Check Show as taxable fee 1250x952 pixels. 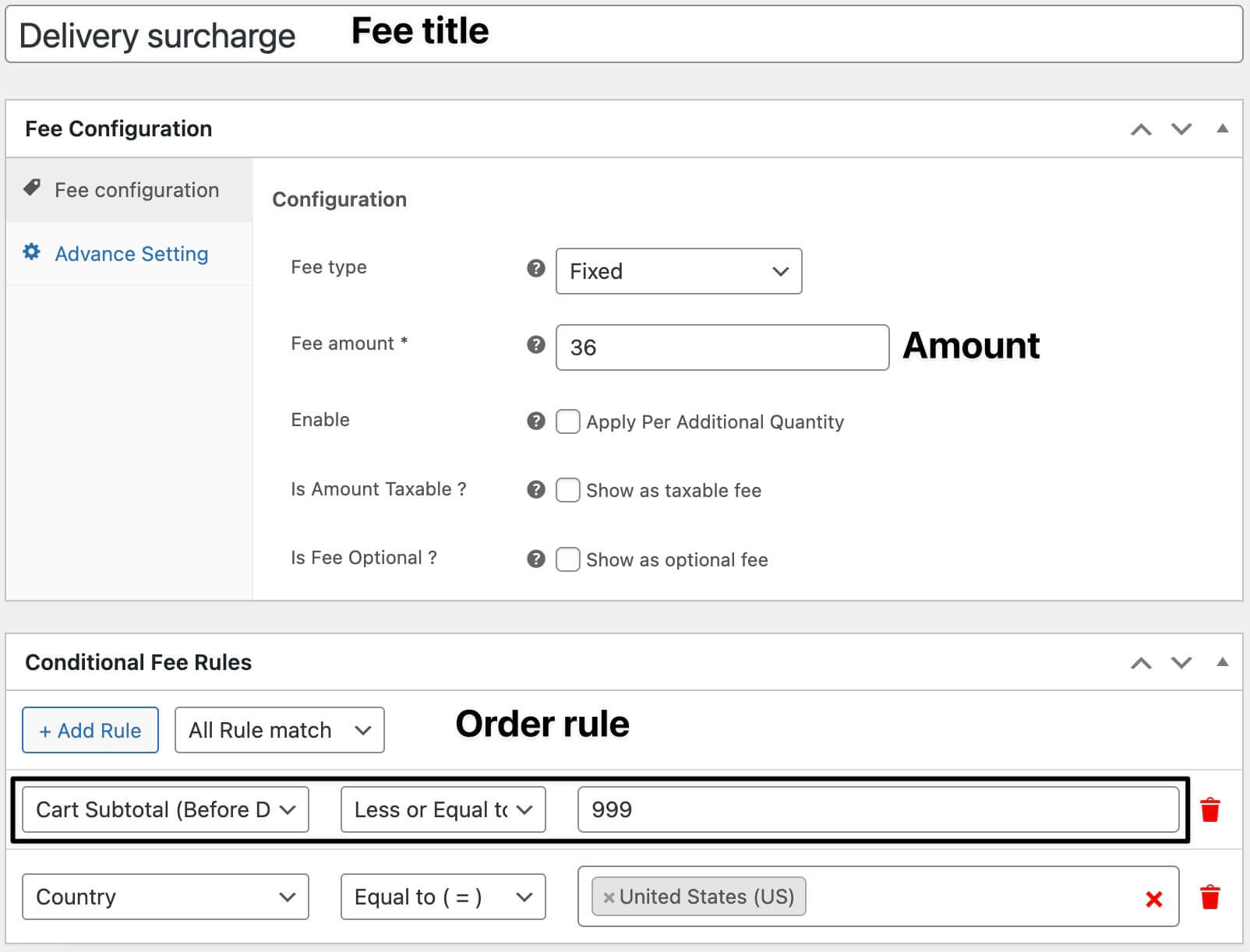tap(568, 490)
